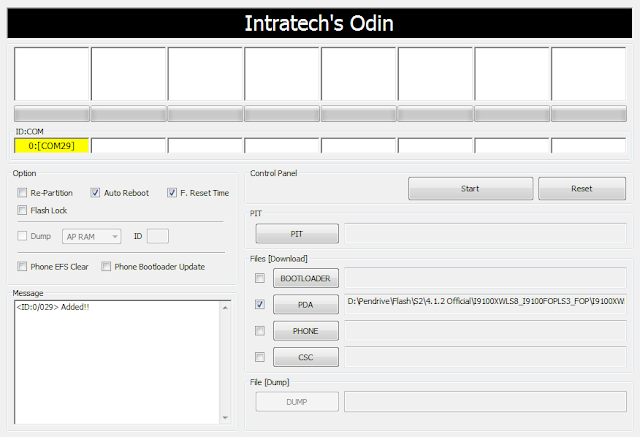This screenshot has width=640, height=437.
Task: Click the Start button
Action: point(471,189)
